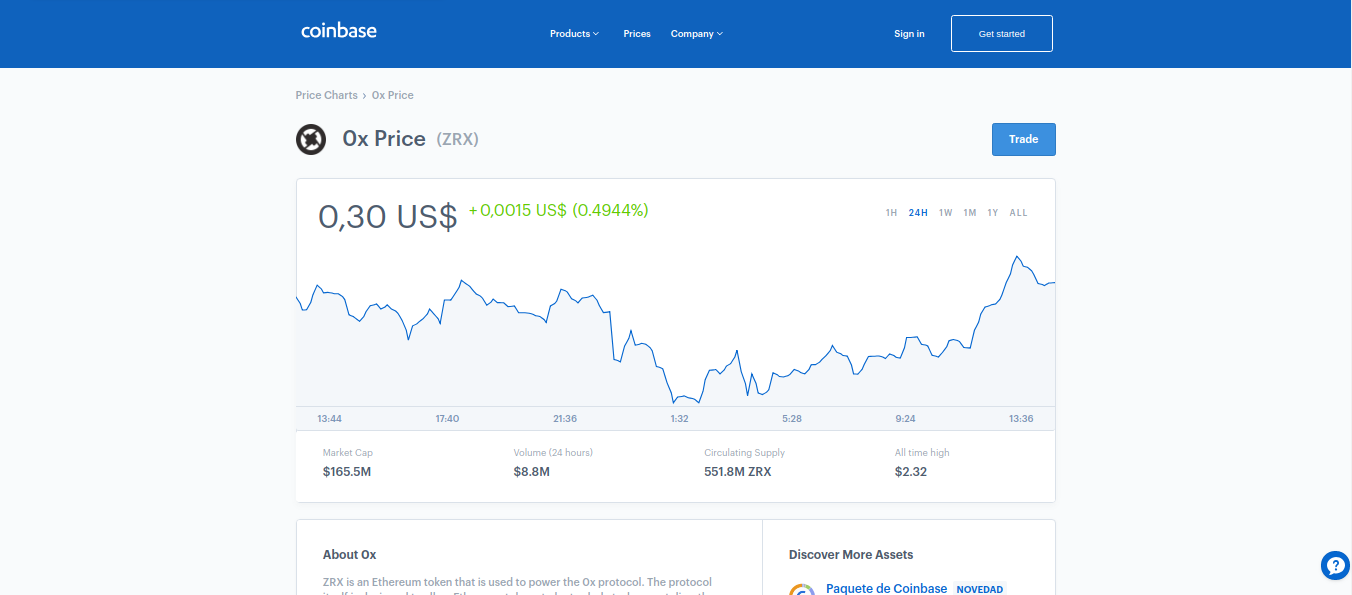Click the NOVEDAD badge
Image resolution: width=1352 pixels, height=595 pixels.
(x=980, y=589)
